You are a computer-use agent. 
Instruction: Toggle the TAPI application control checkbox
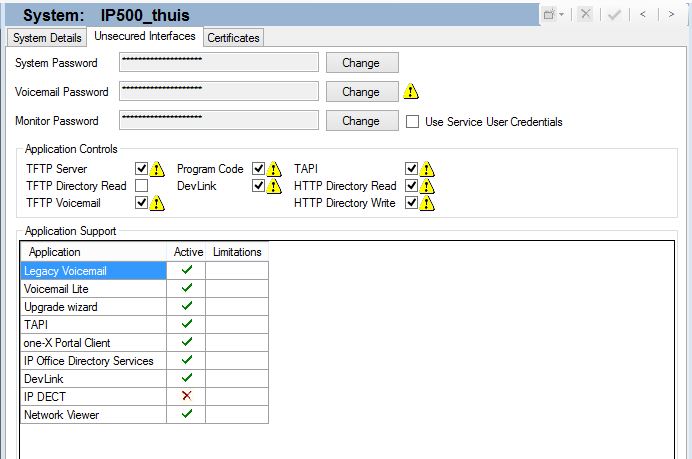pyautogui.click(x=411, y=169)
